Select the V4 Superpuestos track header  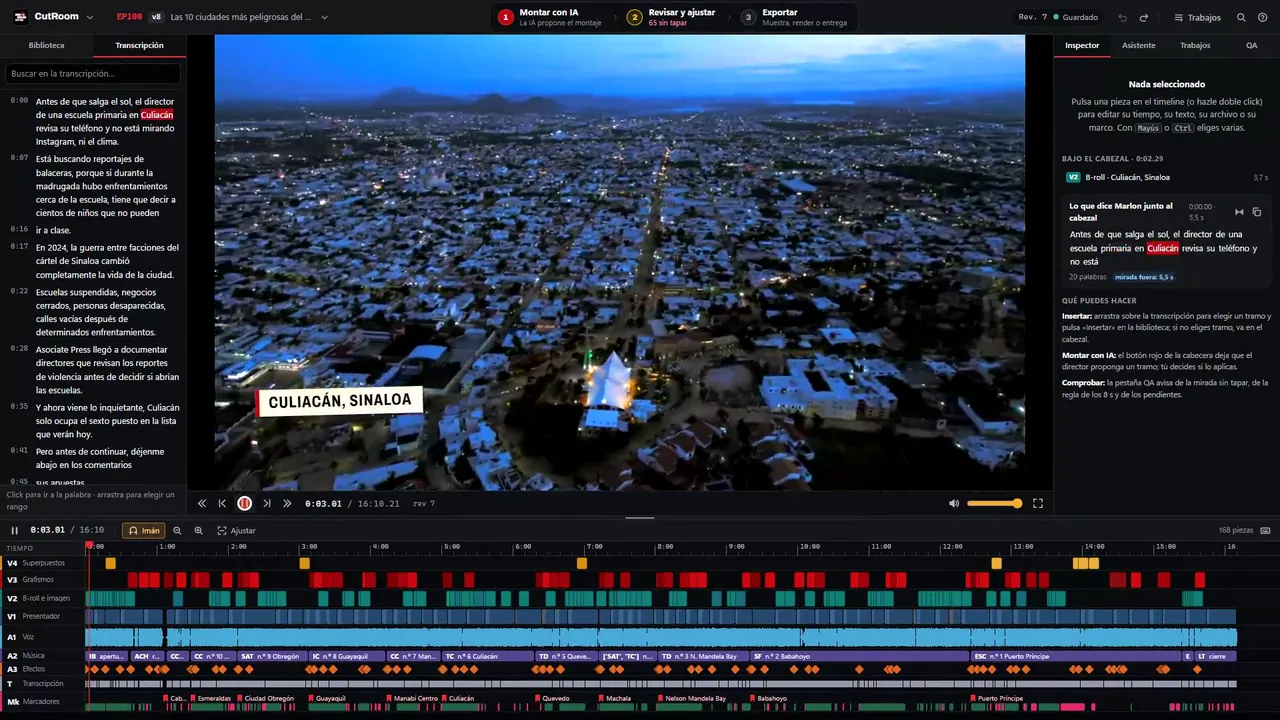pos(42,563)
